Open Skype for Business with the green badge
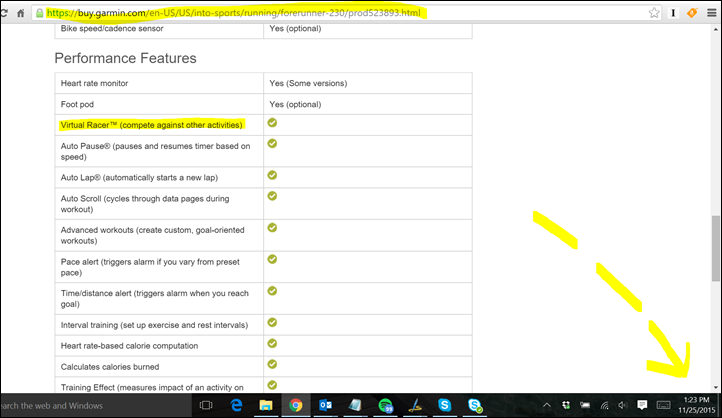 click(x=475, y=406)
